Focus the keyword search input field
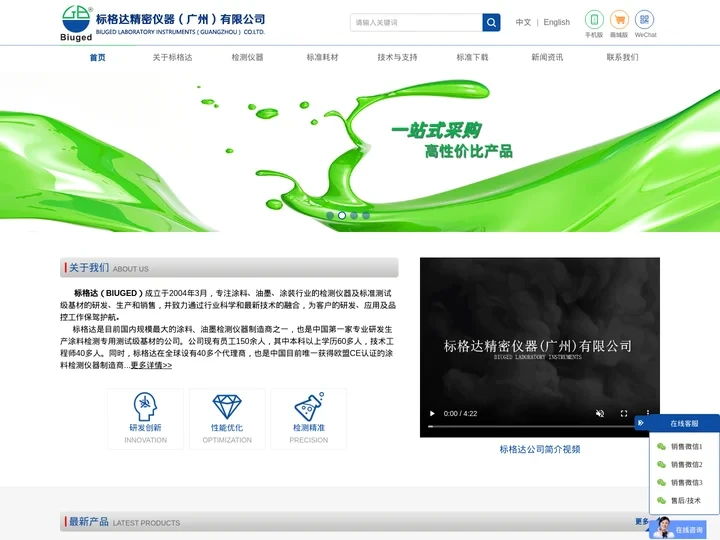This screenshot has height=540, width=720. tap(416, 22)
